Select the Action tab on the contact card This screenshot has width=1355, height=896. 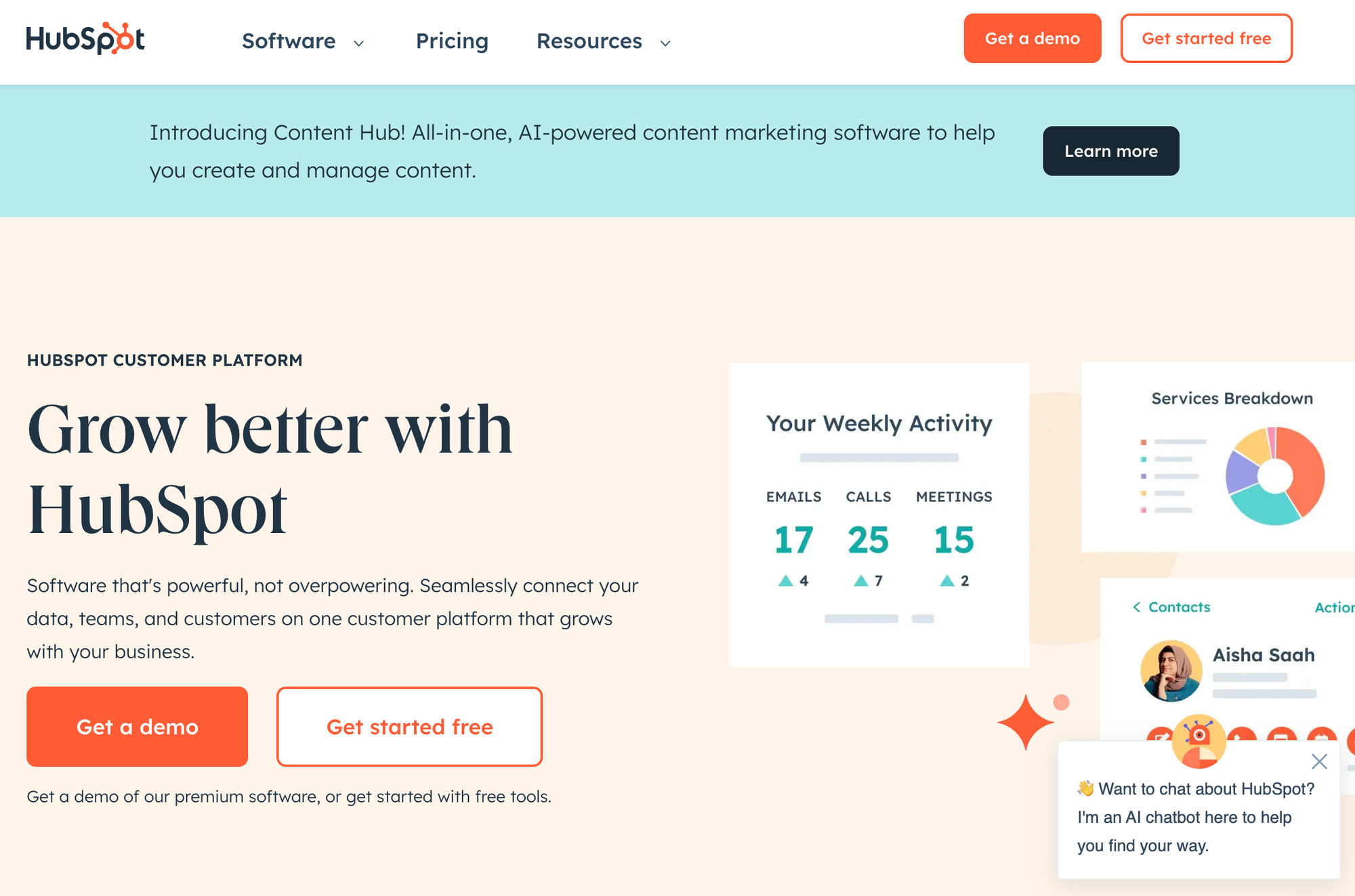[1333, 607]
